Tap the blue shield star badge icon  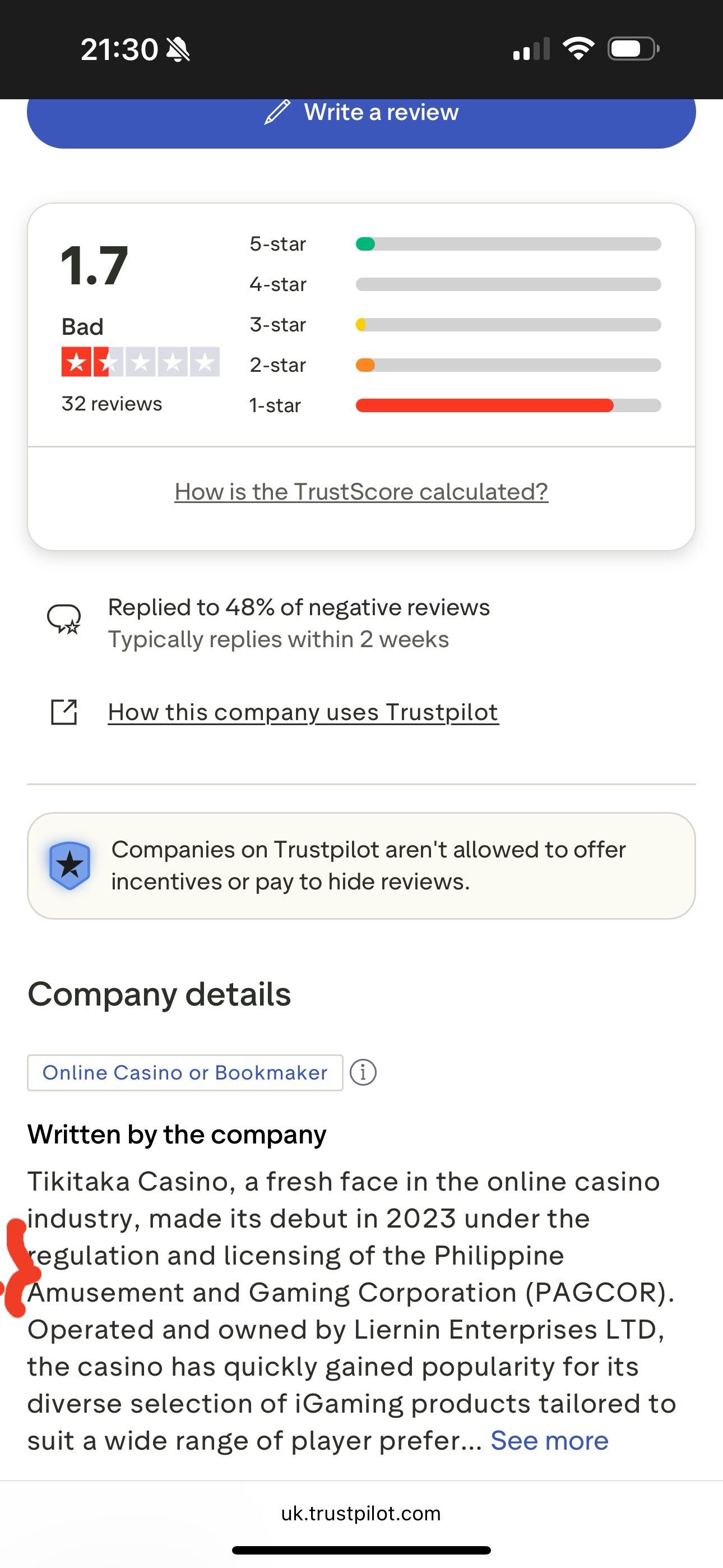point(70,865)
